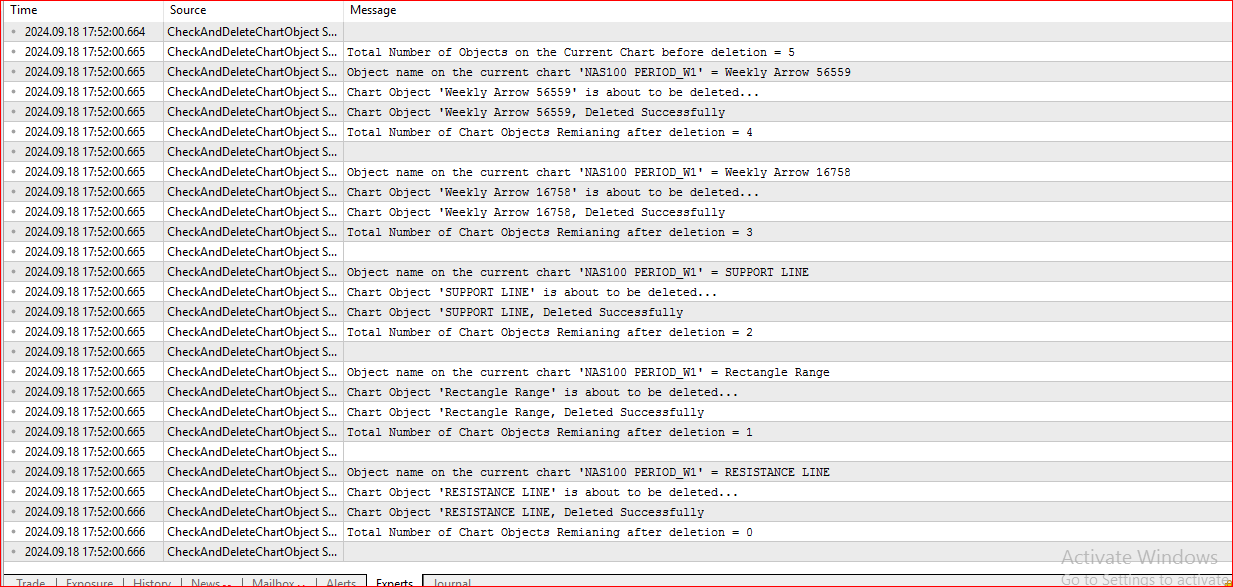Switch to the Experts tab
The image size is (1233, 587).
coord(394,582)
